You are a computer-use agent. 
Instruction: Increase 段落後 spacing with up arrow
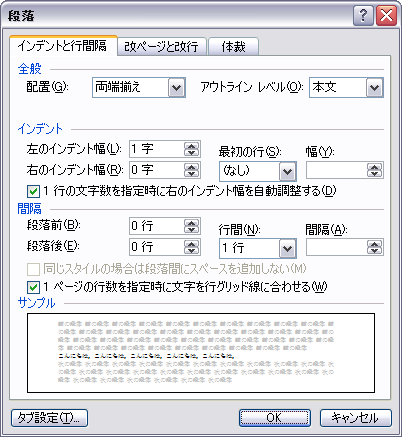pyautogui.click(x=192, y=244)
